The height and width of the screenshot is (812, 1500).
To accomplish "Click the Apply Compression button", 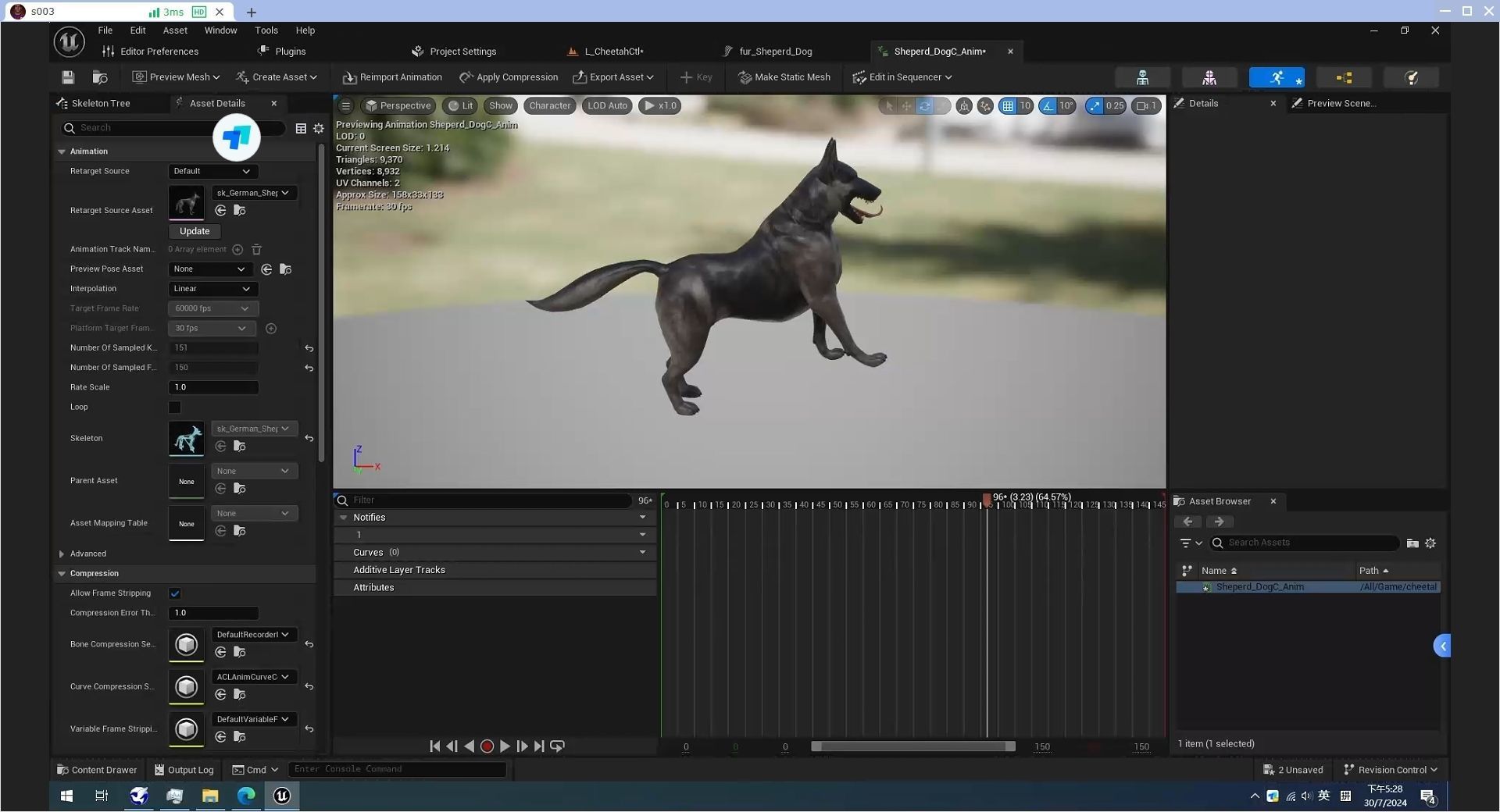I will 509,77.
